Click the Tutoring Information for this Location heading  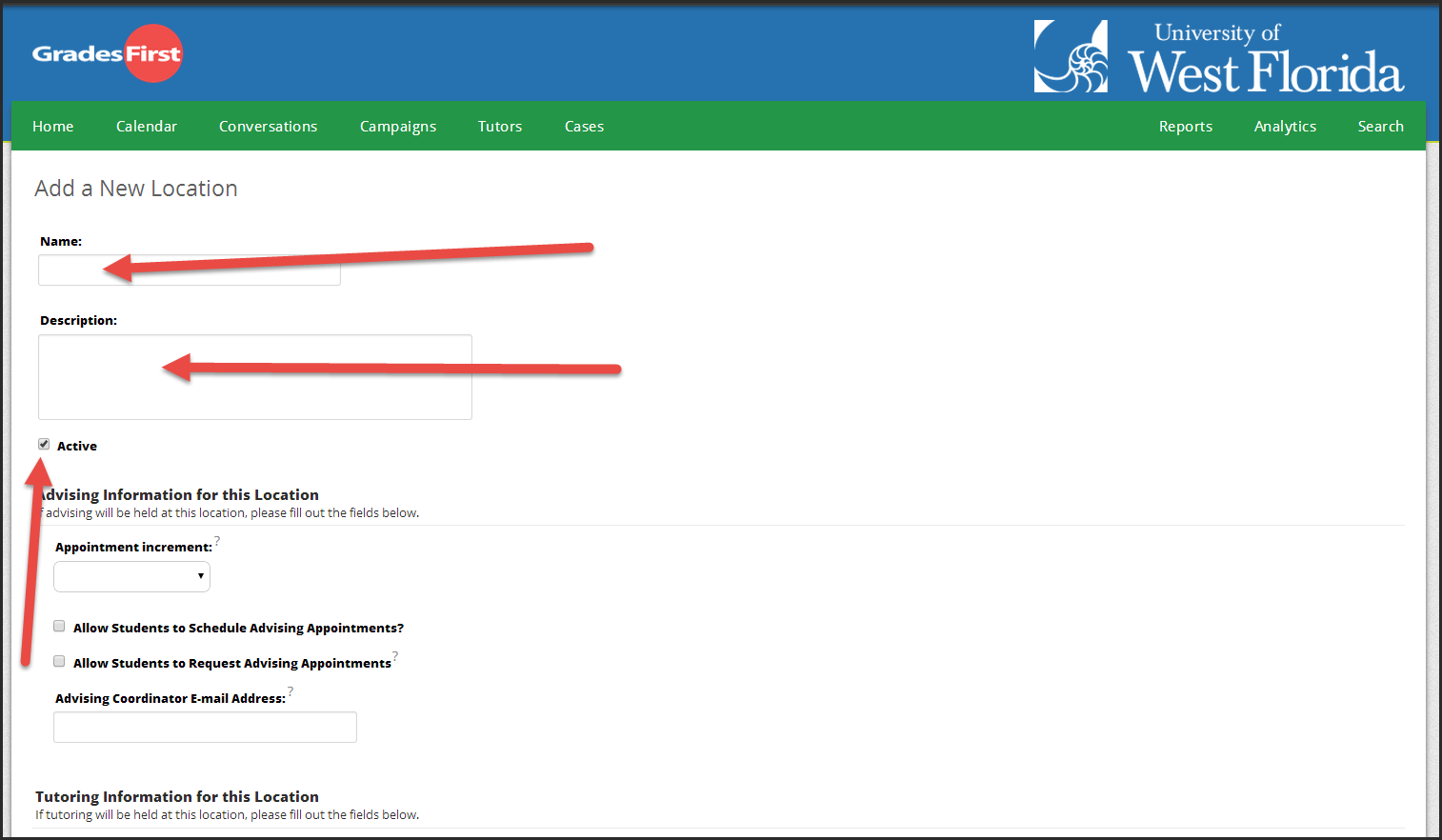tap(177, 797)
